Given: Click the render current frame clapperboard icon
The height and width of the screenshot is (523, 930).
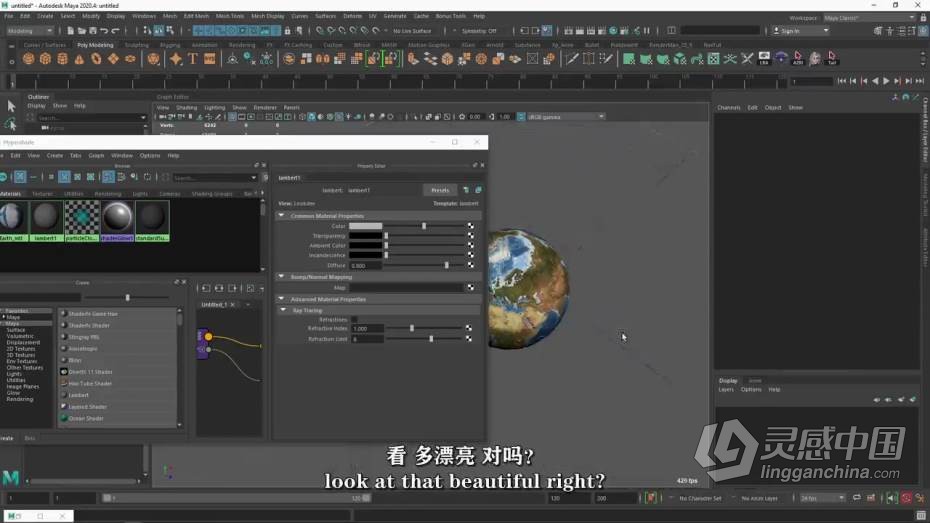Looking at the screenshot, I should 579,31.
